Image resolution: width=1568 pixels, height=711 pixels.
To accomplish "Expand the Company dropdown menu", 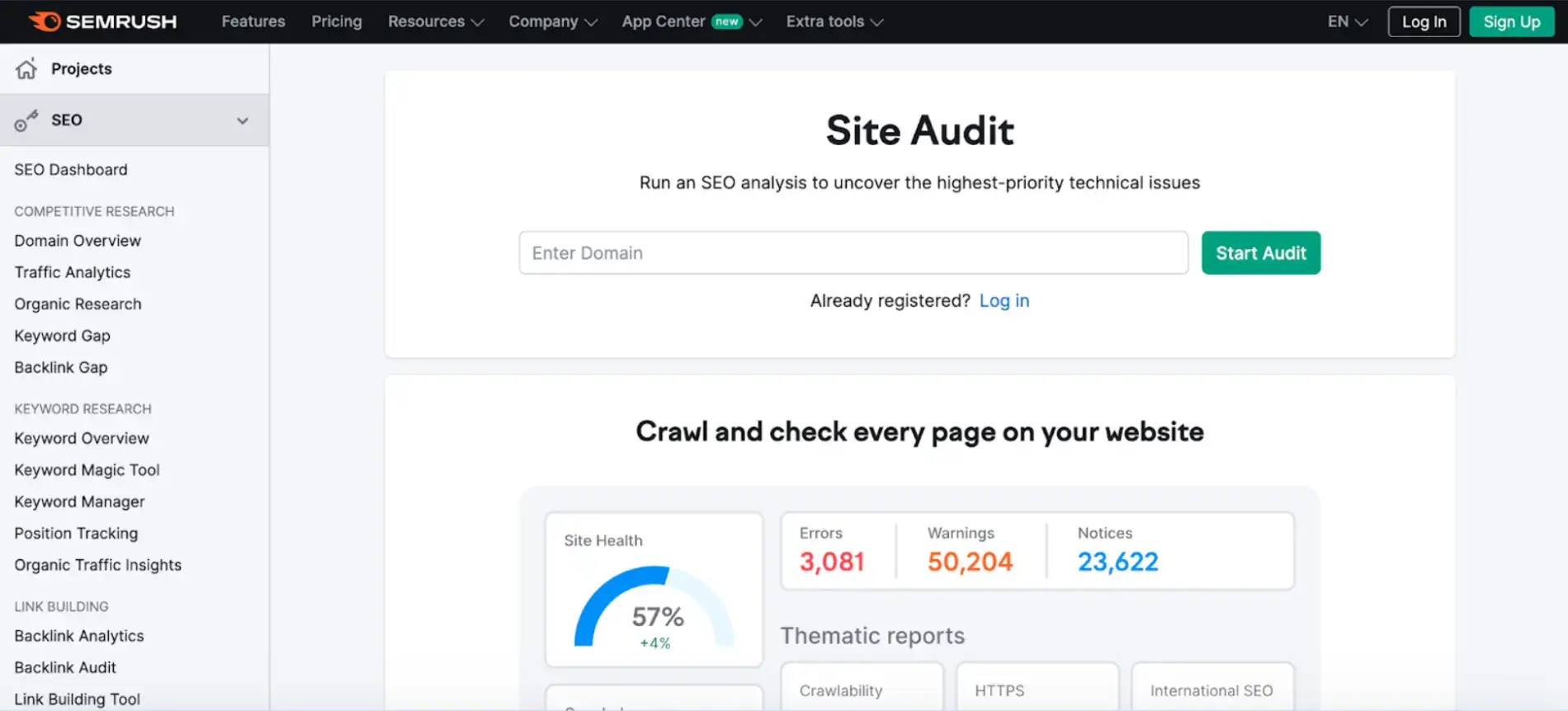I will [x=553, y=21].
